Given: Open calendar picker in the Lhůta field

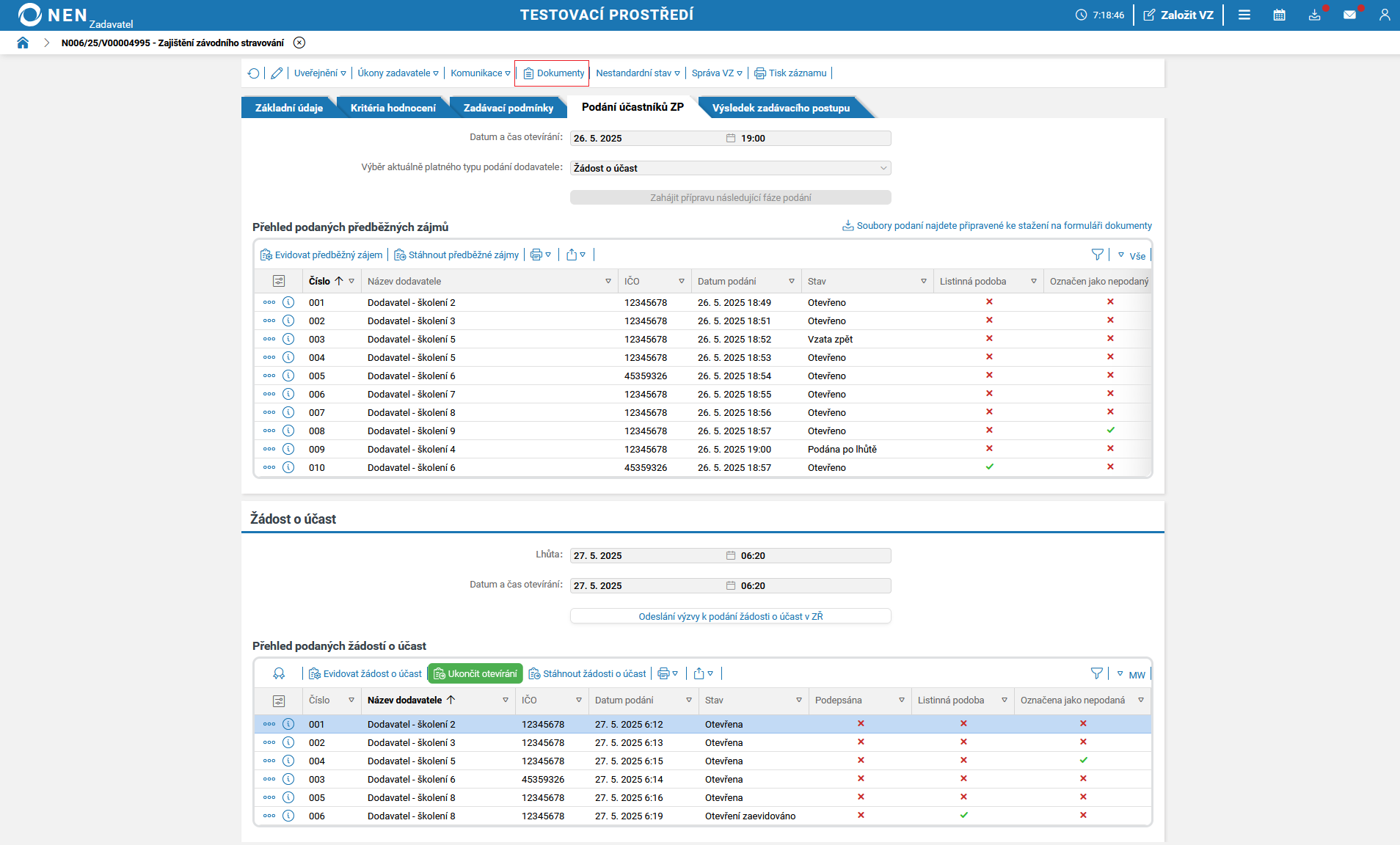Looking at the screenshot, I should click(731, 556).
